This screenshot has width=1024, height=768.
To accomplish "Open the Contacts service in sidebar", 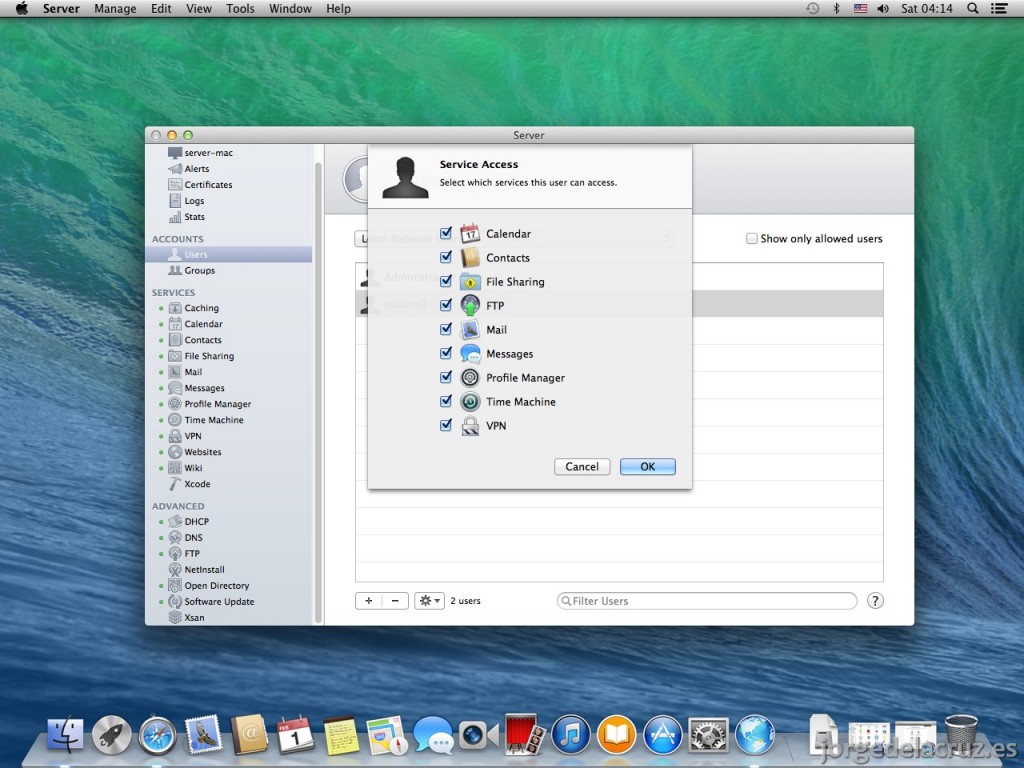I will [x=195, y=340].
